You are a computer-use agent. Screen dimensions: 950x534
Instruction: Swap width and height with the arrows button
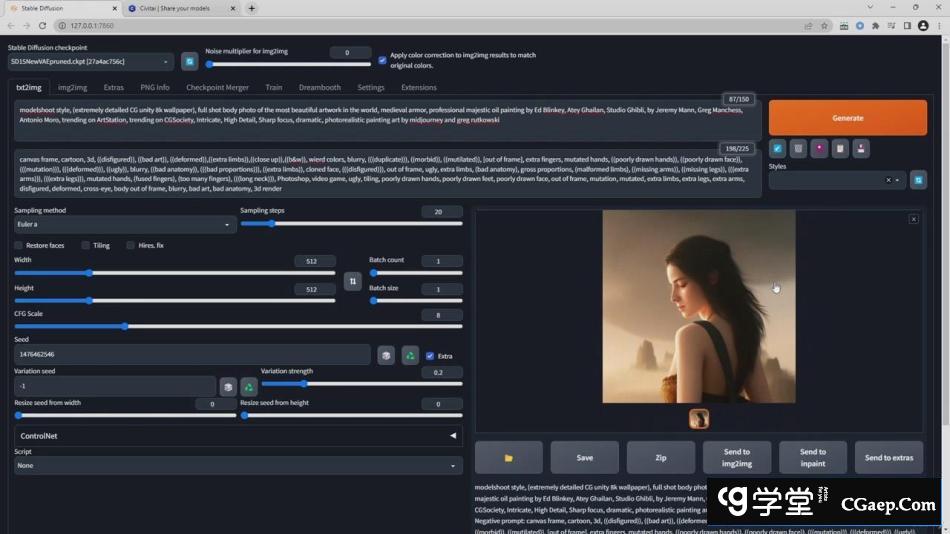(352, 281)
